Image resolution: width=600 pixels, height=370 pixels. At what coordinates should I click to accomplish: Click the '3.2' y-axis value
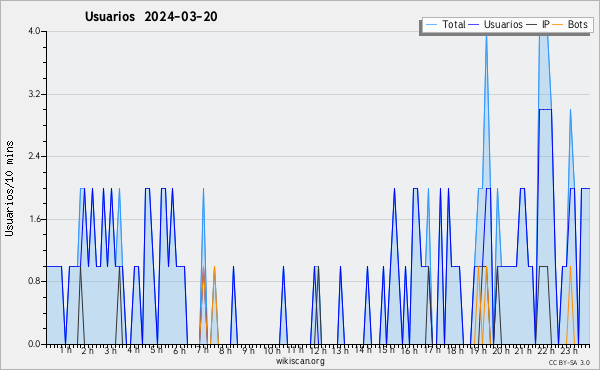coord(34,94)
